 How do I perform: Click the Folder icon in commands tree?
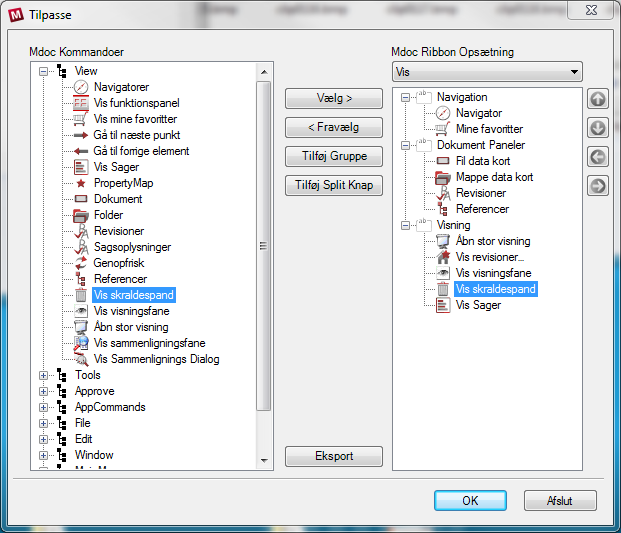81,215
